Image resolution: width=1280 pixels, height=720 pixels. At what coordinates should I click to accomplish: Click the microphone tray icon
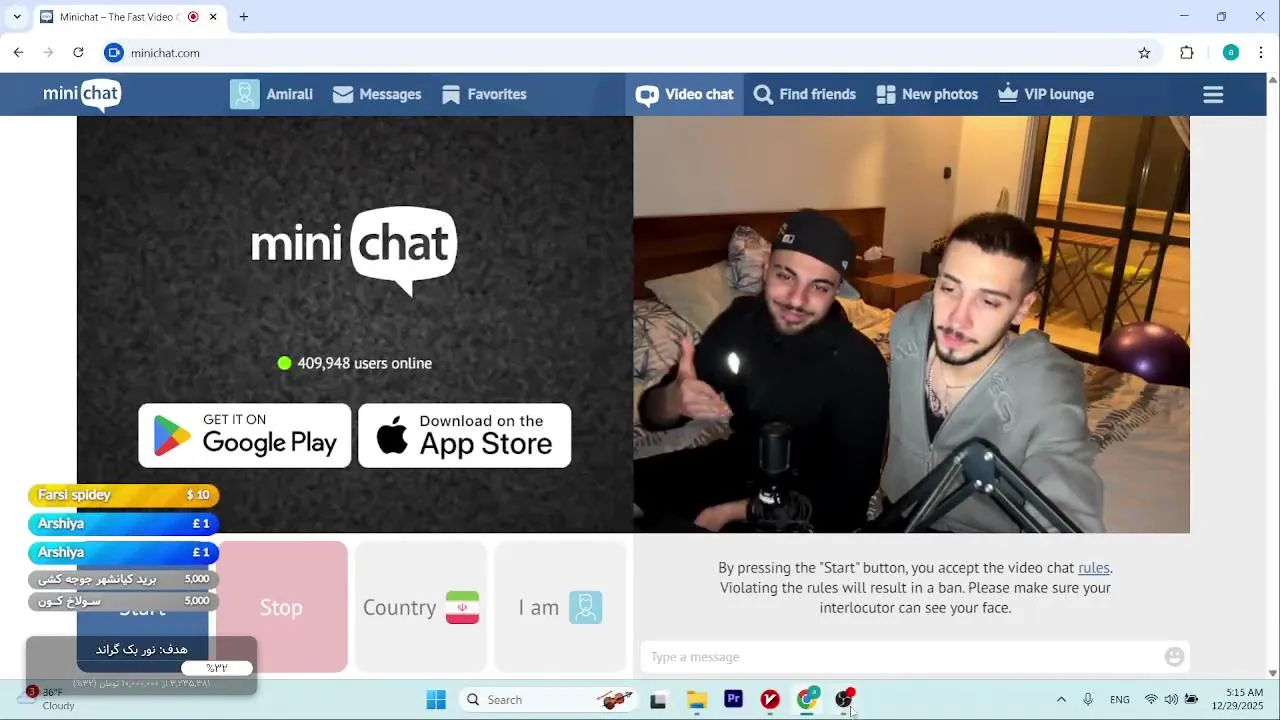point(1088,700)
